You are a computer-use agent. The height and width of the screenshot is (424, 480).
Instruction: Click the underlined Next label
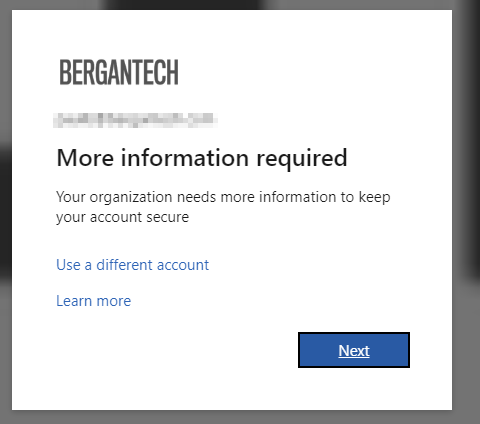click(354, 351)
